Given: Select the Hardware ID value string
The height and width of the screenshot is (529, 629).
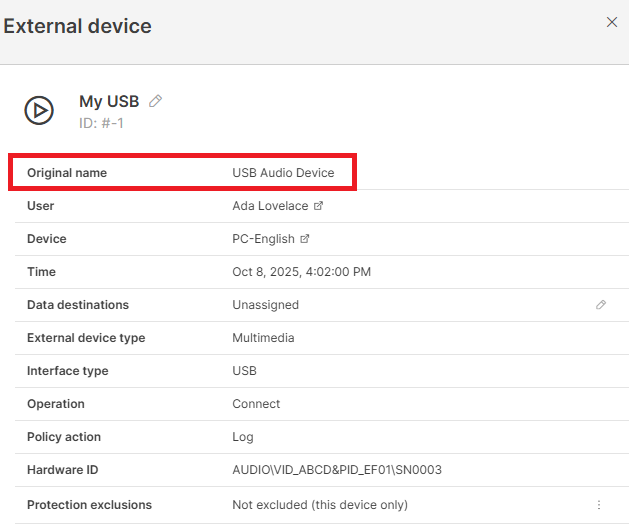Looking at the screenshot, I should click(336, 470).
